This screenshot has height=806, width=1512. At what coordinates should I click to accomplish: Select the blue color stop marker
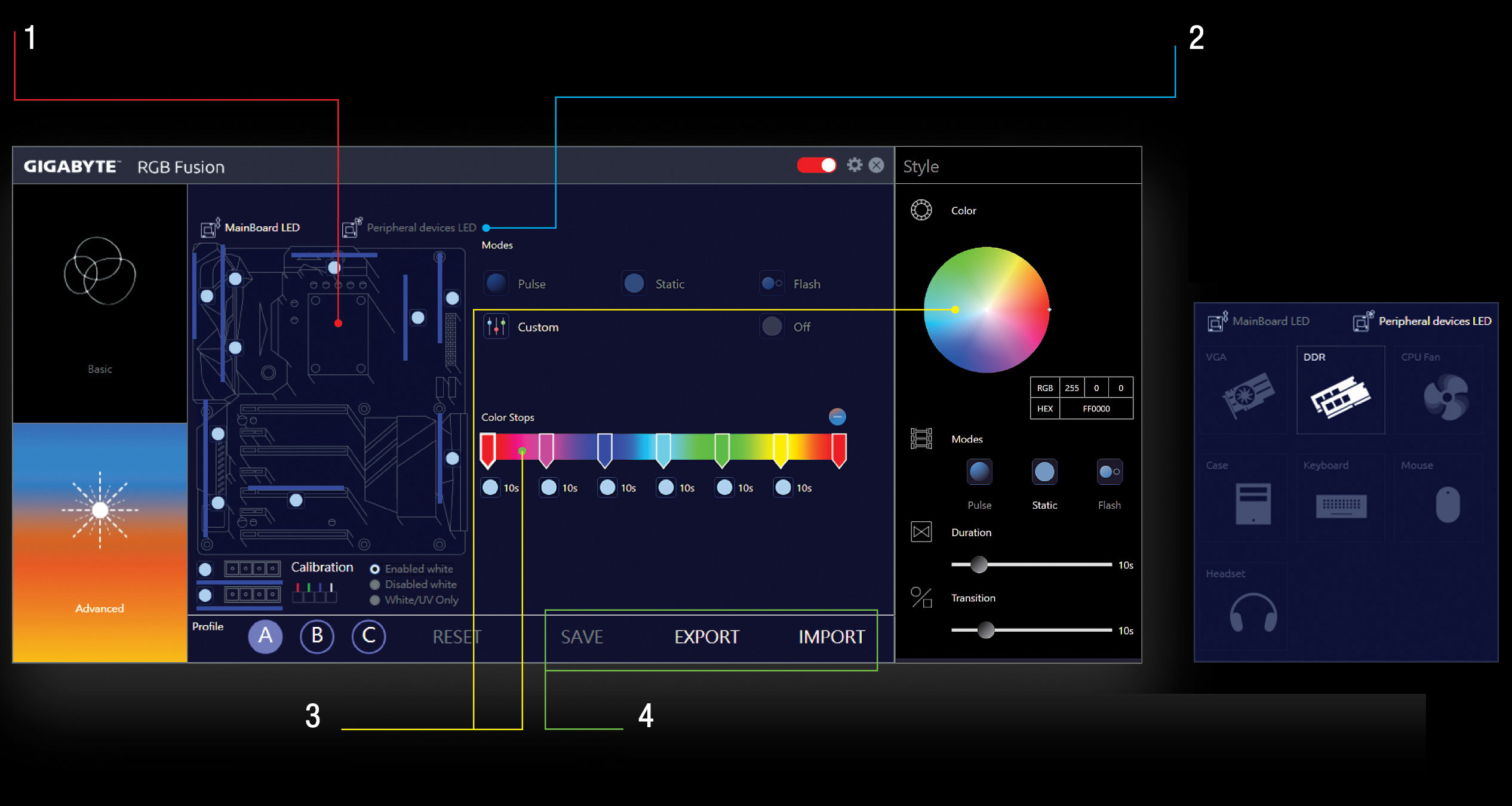tap(604, 451)
